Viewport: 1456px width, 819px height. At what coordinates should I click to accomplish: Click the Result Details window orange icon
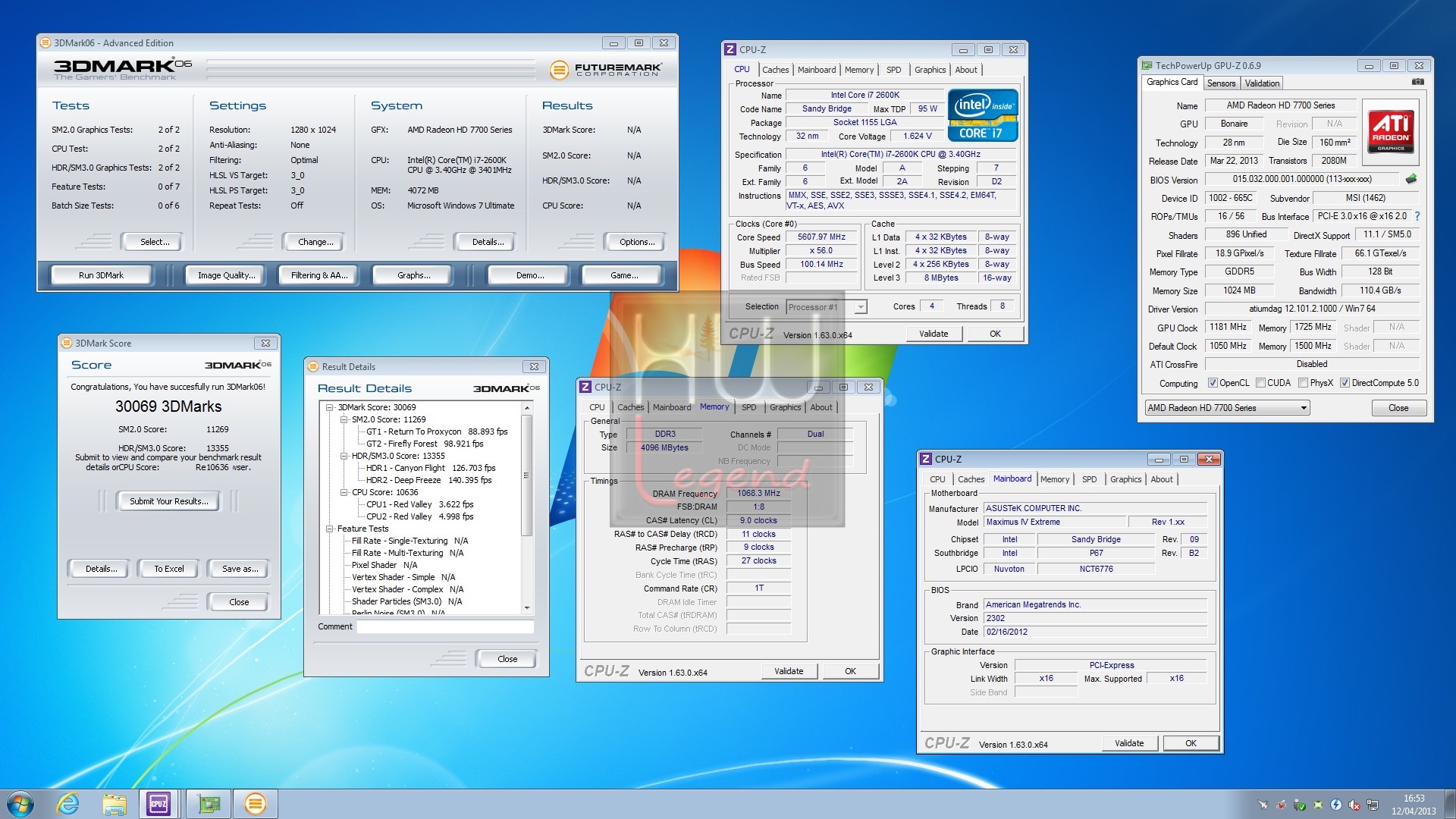click(313, 366)
